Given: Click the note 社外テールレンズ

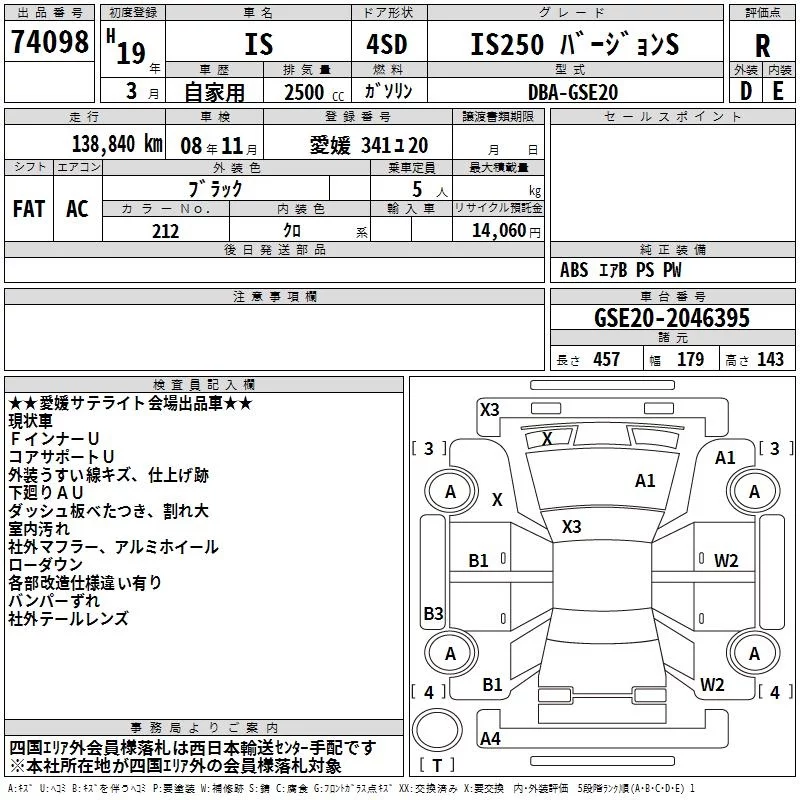Looking at the screenshot, I should click(x=68, y=619).
